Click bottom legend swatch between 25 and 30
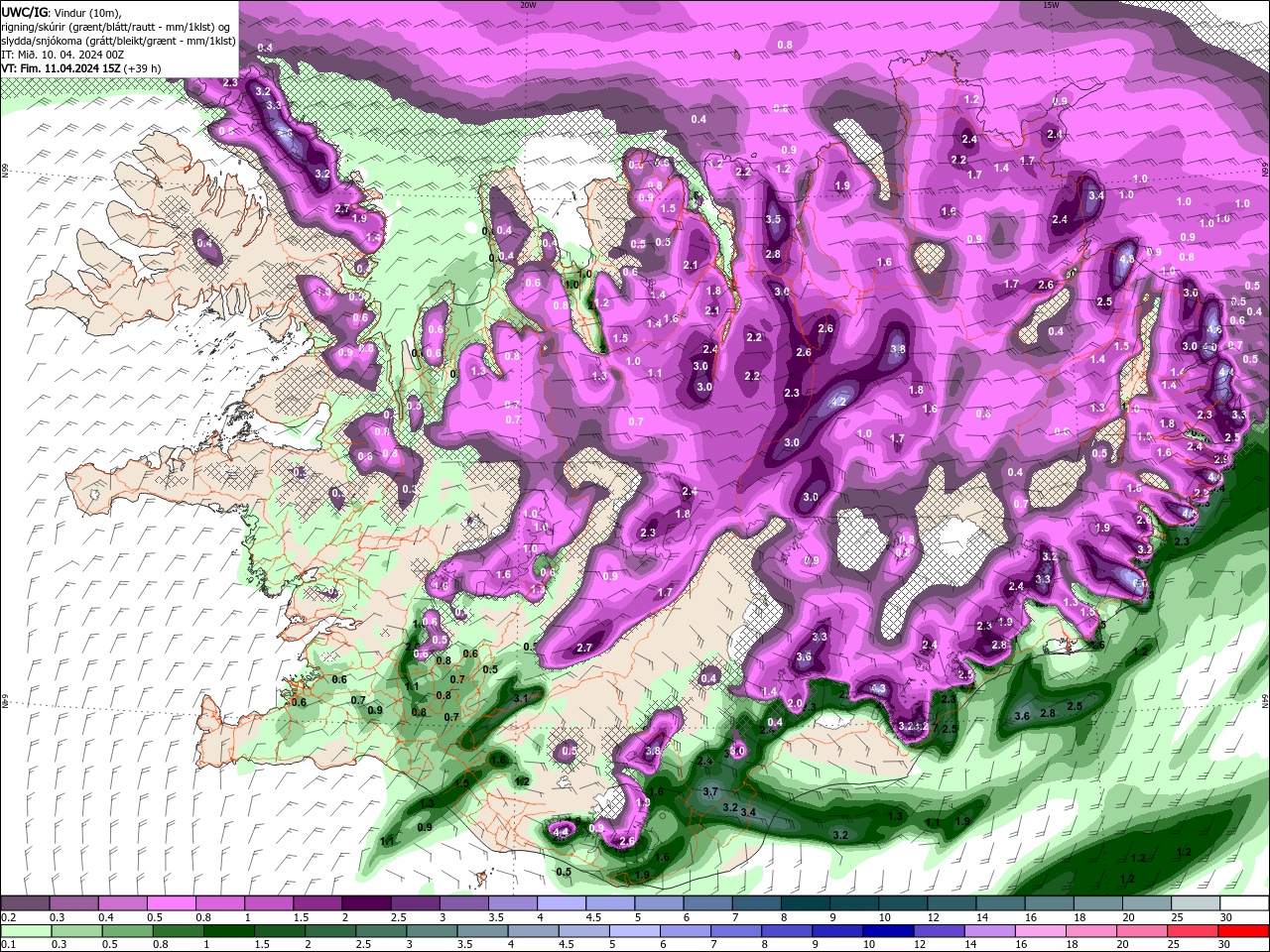The width and height of the screenshot is (1270, 952). tap(1196, 931)
